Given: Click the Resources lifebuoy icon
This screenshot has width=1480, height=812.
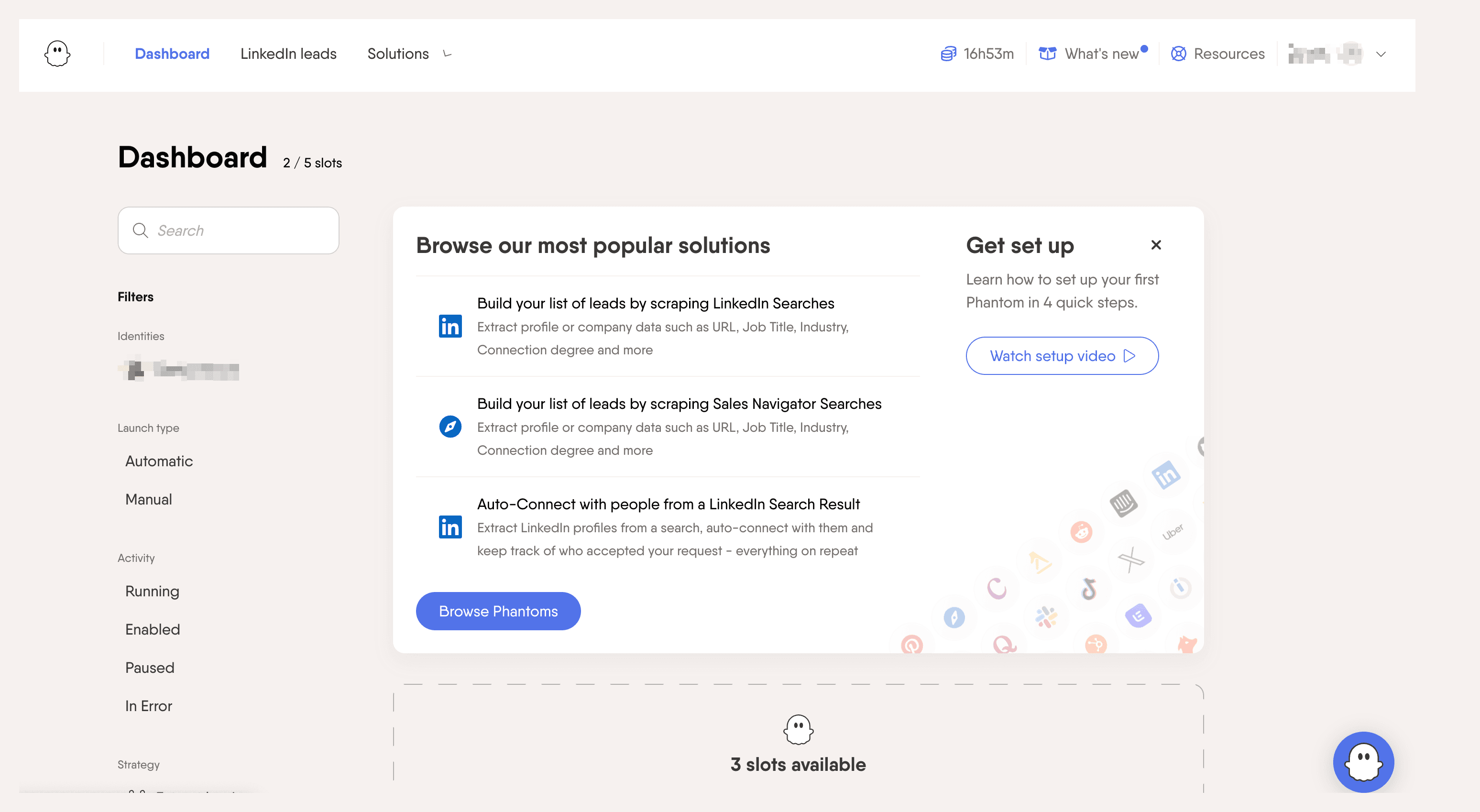Looking at the screenshot, I should 1178,54.
